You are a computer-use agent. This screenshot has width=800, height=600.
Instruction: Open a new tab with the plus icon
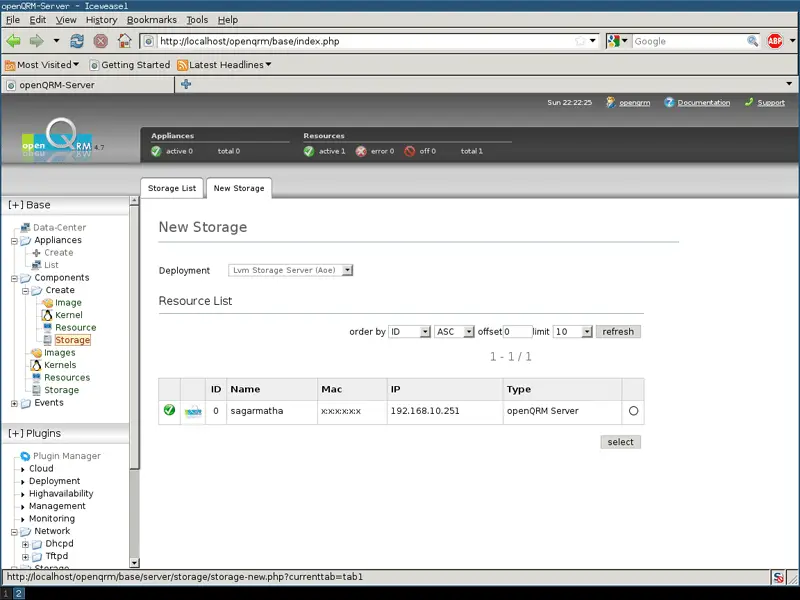(186, 84)
